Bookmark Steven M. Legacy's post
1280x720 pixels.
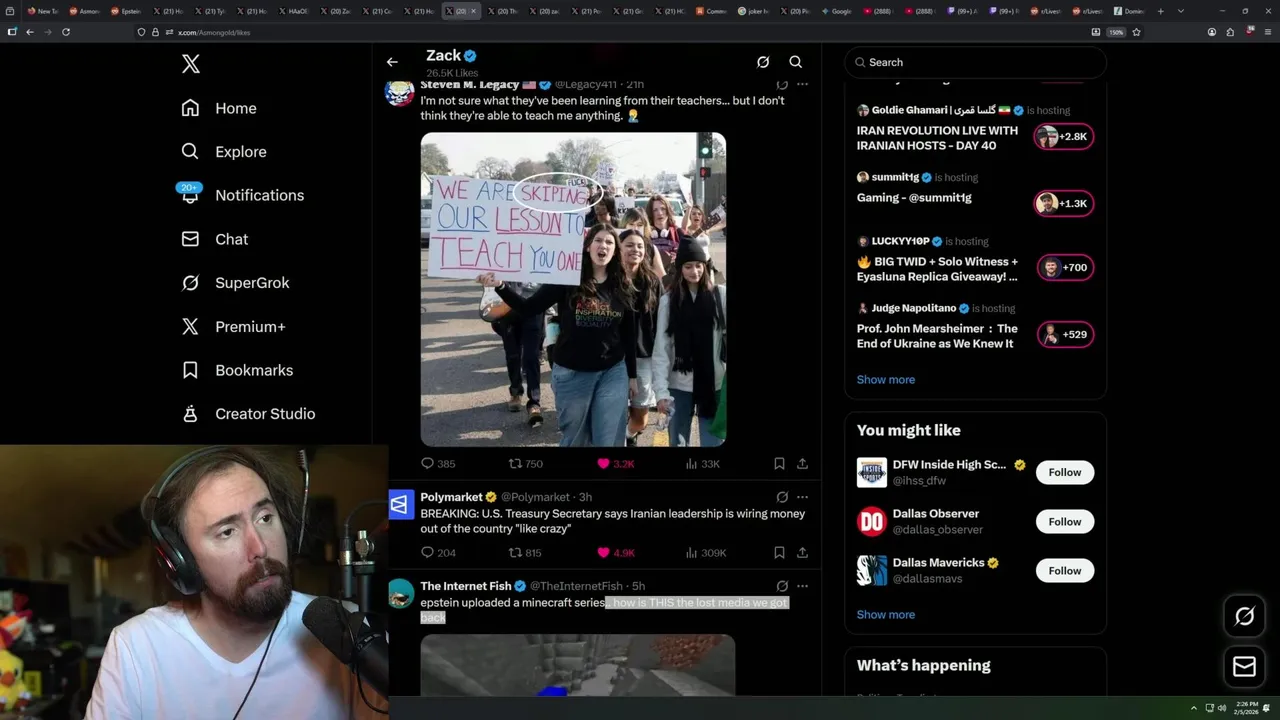[x=779, y=464]
